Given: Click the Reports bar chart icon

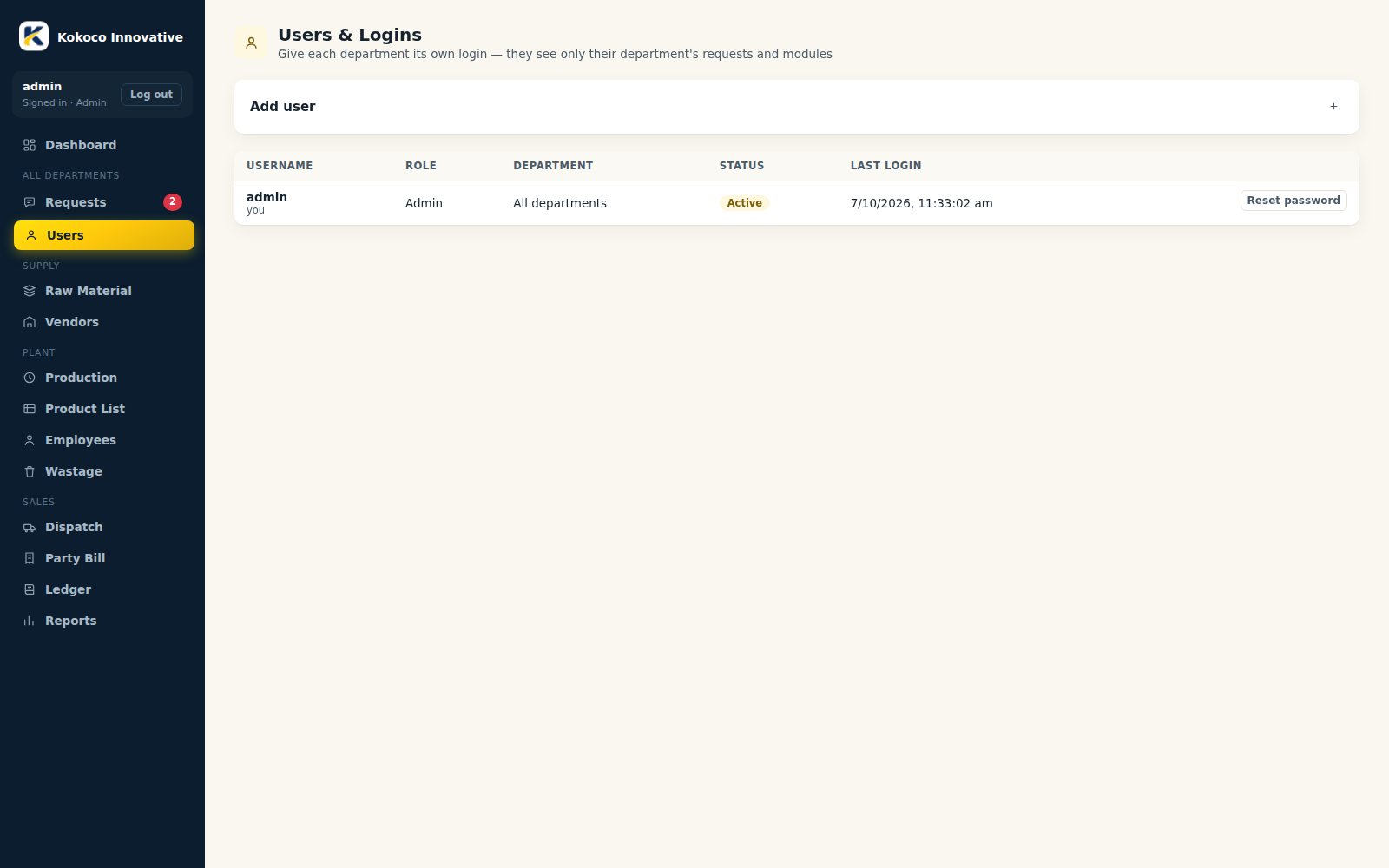Looking at the screenshot, I should [x=30, y=621].
